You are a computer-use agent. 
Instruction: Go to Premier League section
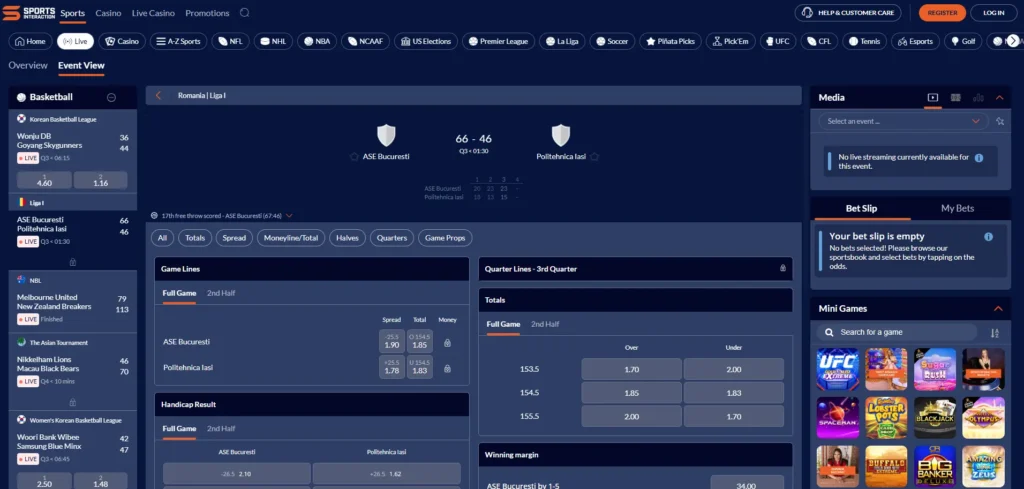(x=498, y=41)
